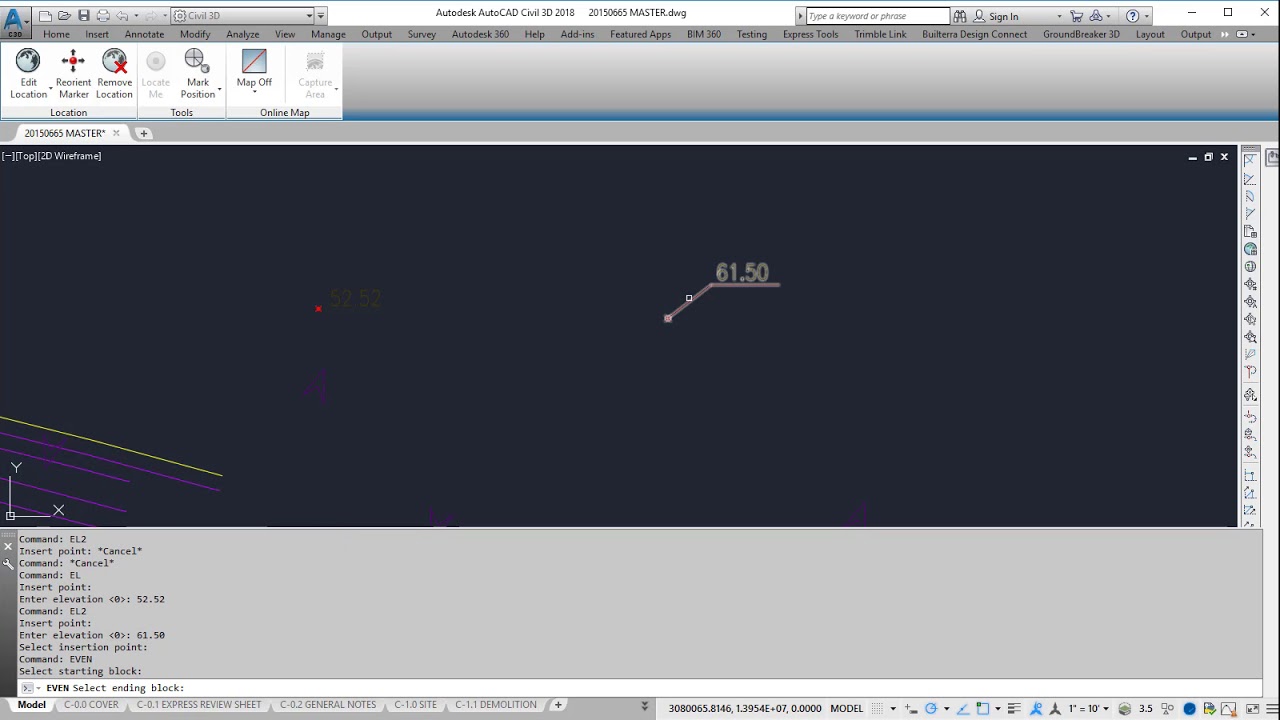Open the AutoCAD application menu (A logo)
The height and width of the screenshot is (720, 1280).
[x=15, y=20]
